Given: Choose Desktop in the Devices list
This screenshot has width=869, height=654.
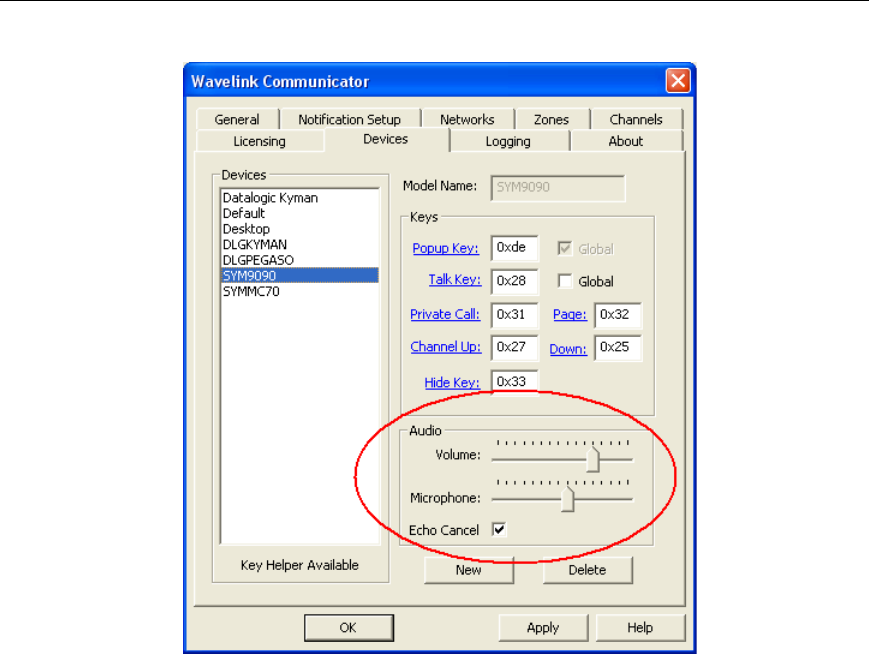Looking at the screenshot, I should pos(299,229).
